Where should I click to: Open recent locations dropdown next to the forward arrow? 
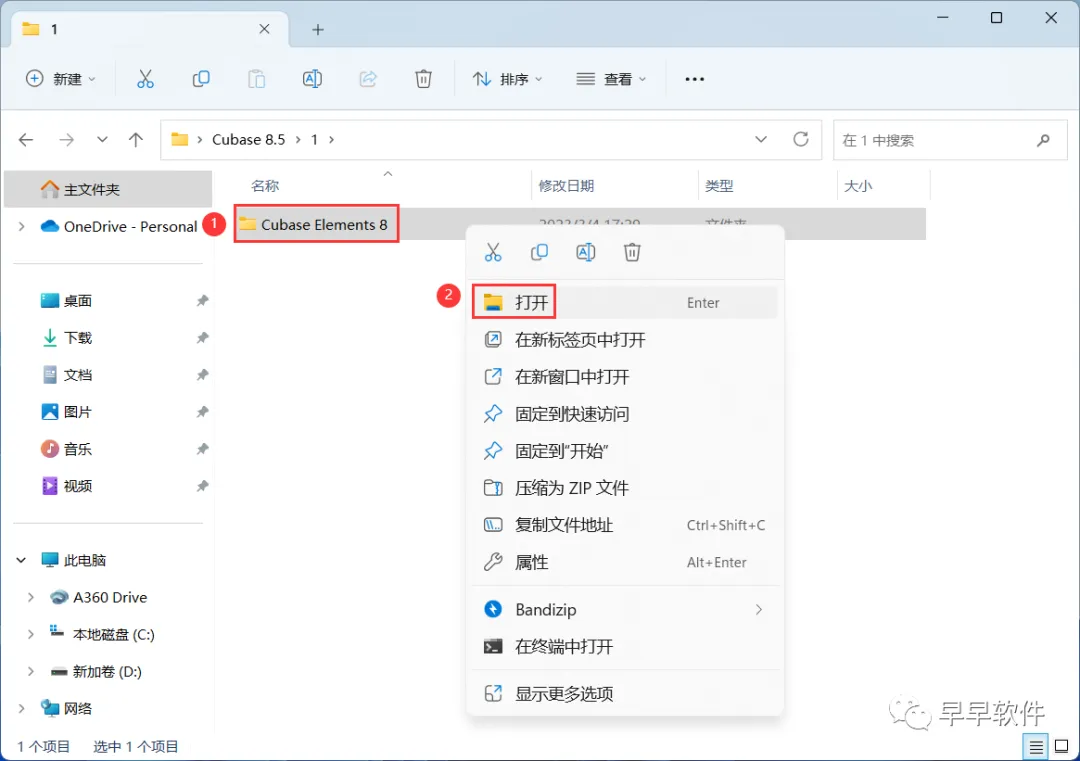pyautogui.click(x=102, y=140)
